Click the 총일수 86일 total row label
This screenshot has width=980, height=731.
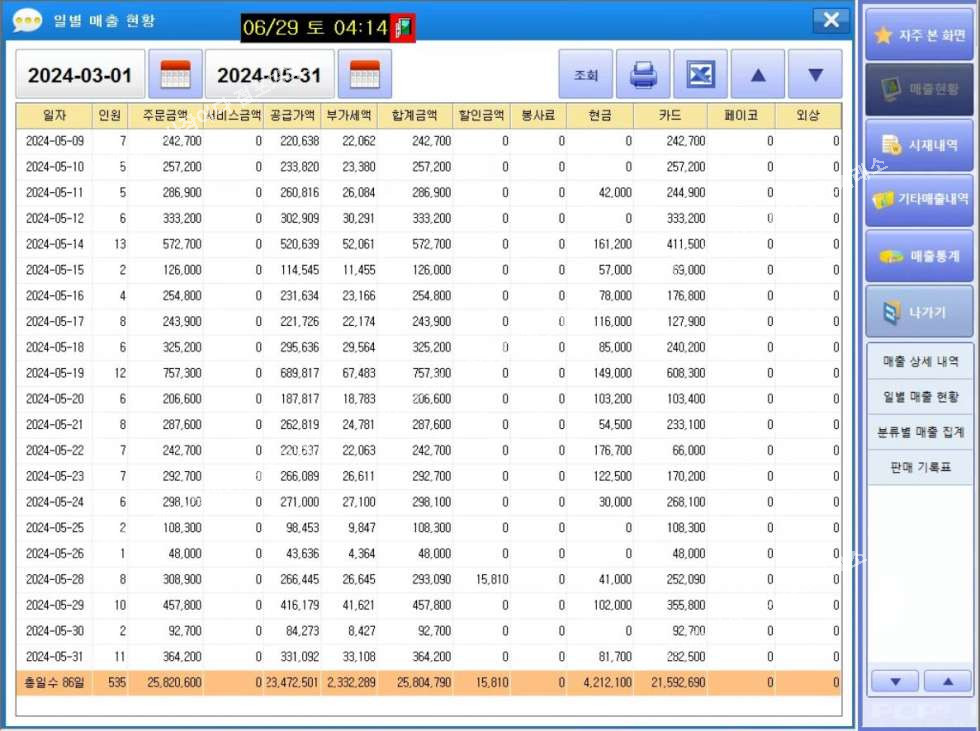[54, 683]
